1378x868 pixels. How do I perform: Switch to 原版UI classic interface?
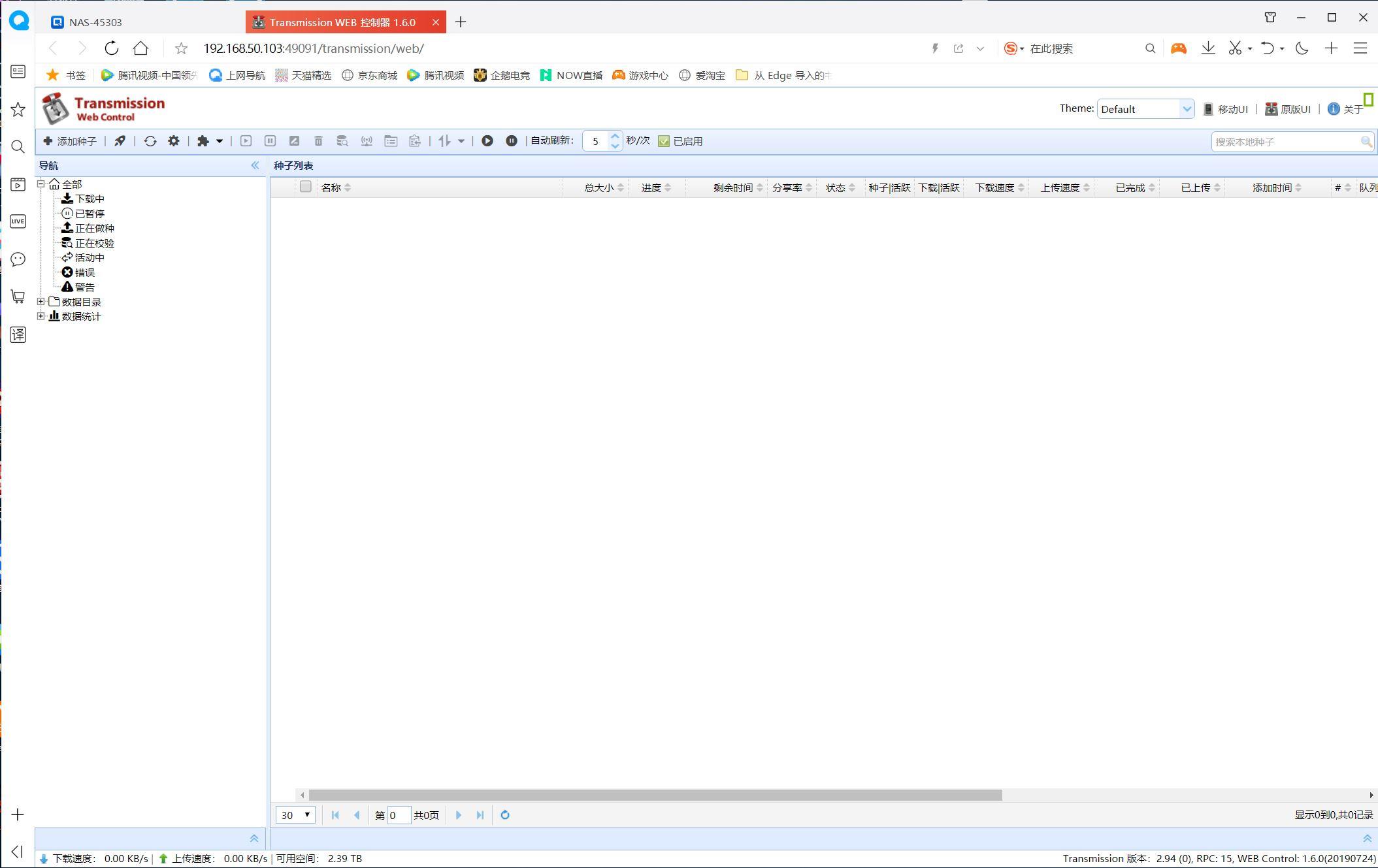[1290, 108]
